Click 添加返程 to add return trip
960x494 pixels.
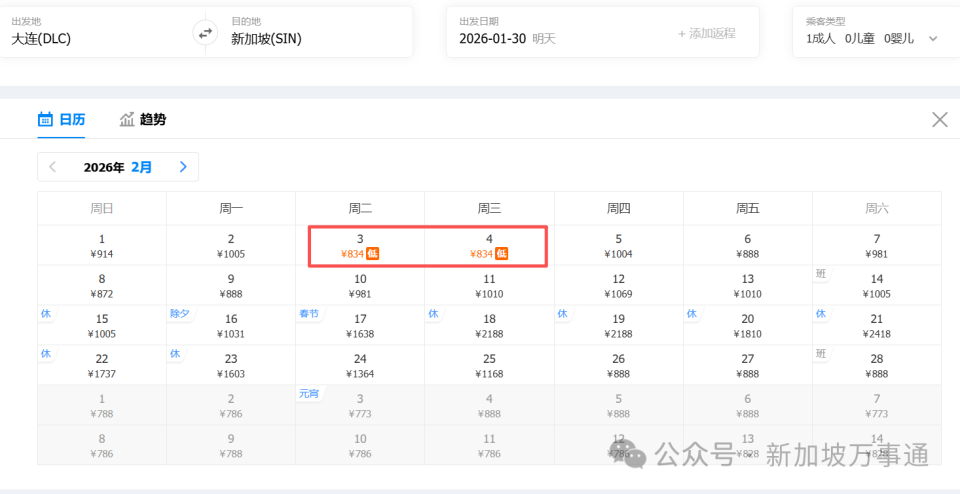click(x=706, y=33)
